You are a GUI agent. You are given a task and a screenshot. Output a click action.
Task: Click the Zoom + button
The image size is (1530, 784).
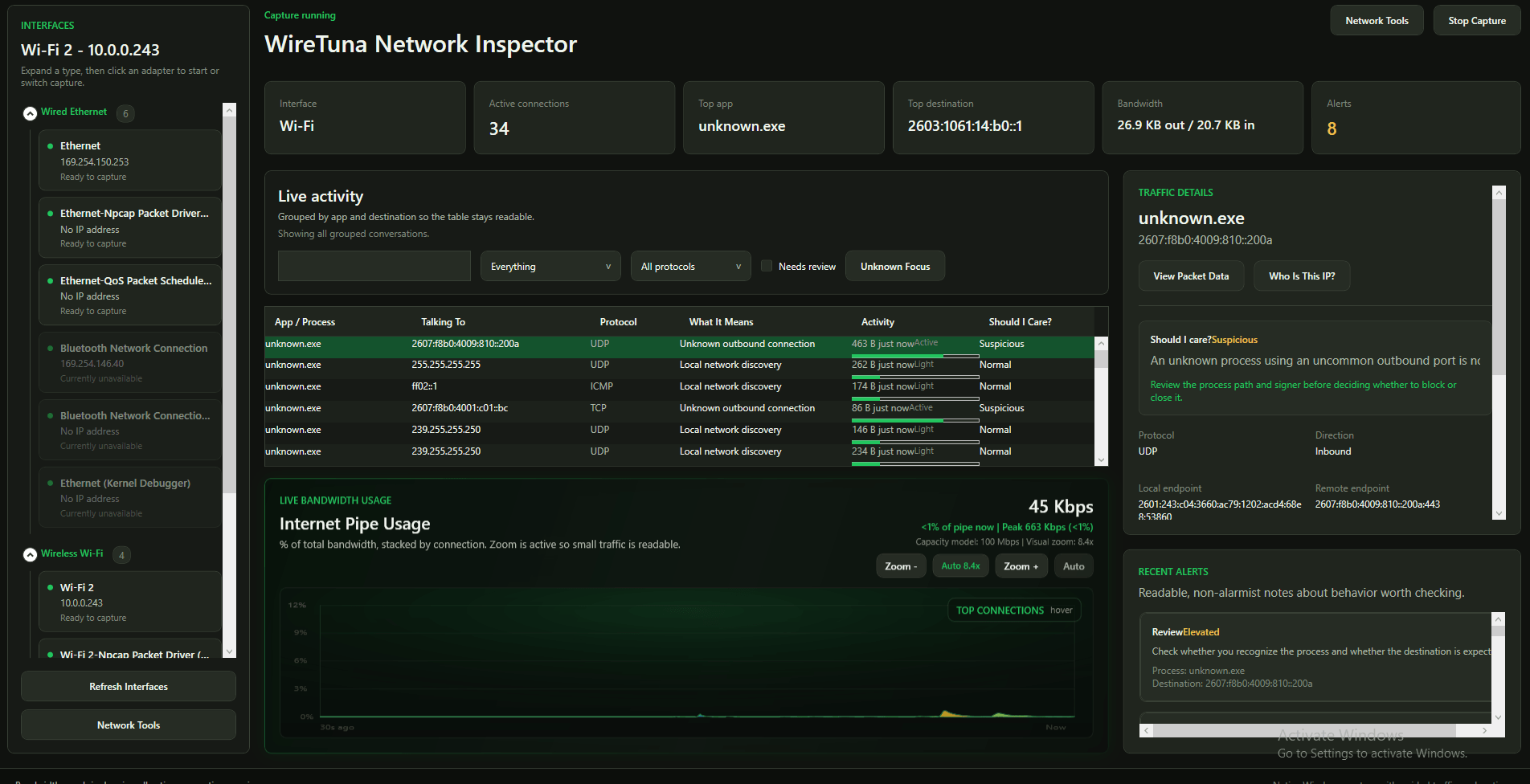(x=1021, y=566)
